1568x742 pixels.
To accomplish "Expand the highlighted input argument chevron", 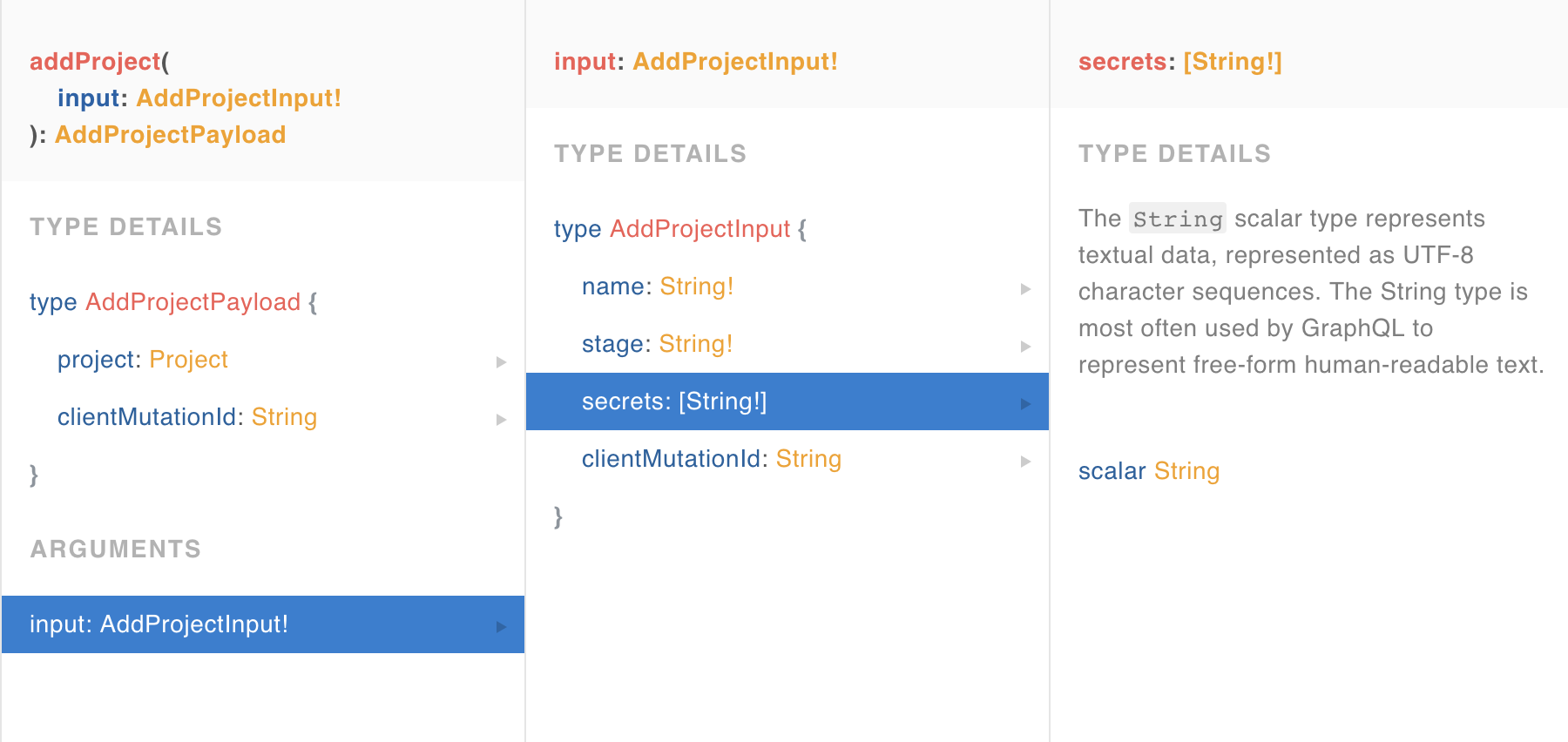I will point(499,624).
